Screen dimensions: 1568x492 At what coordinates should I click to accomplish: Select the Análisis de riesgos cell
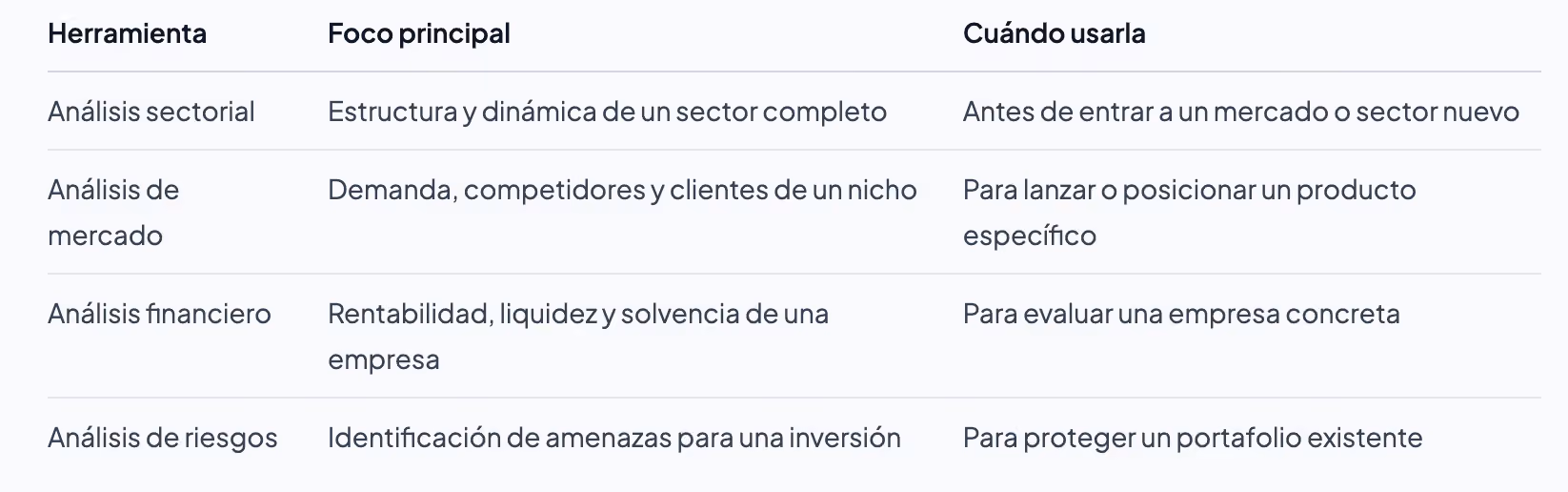(163, 438)
